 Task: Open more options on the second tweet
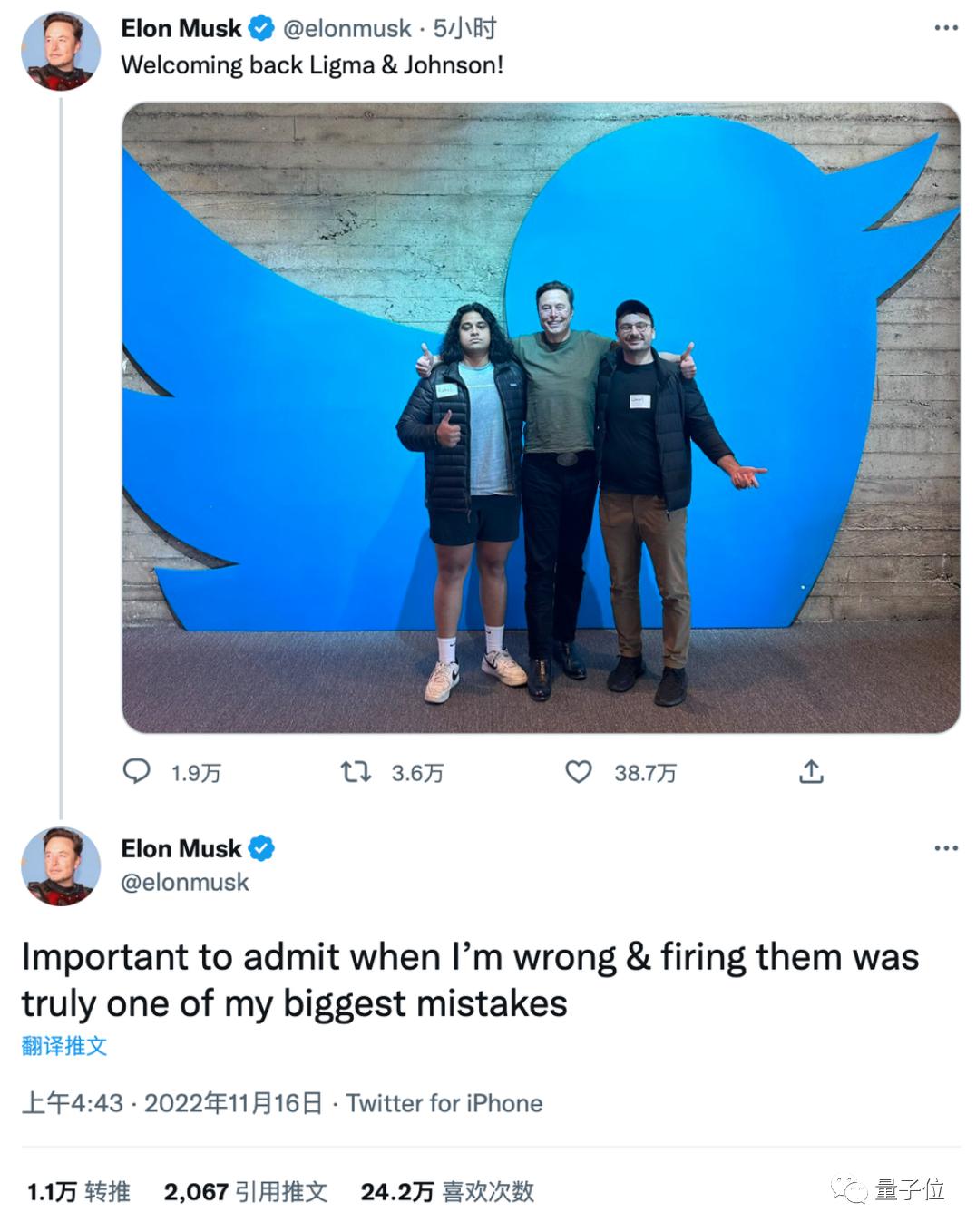[x=947, y=847]
